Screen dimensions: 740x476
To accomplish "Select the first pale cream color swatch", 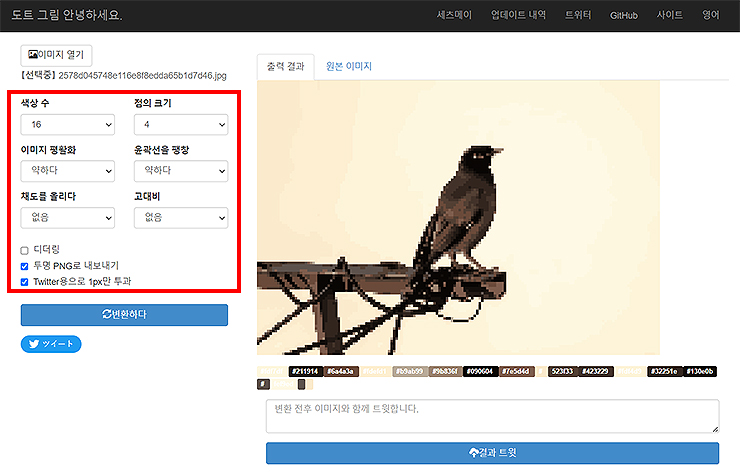I will (272, 371).
